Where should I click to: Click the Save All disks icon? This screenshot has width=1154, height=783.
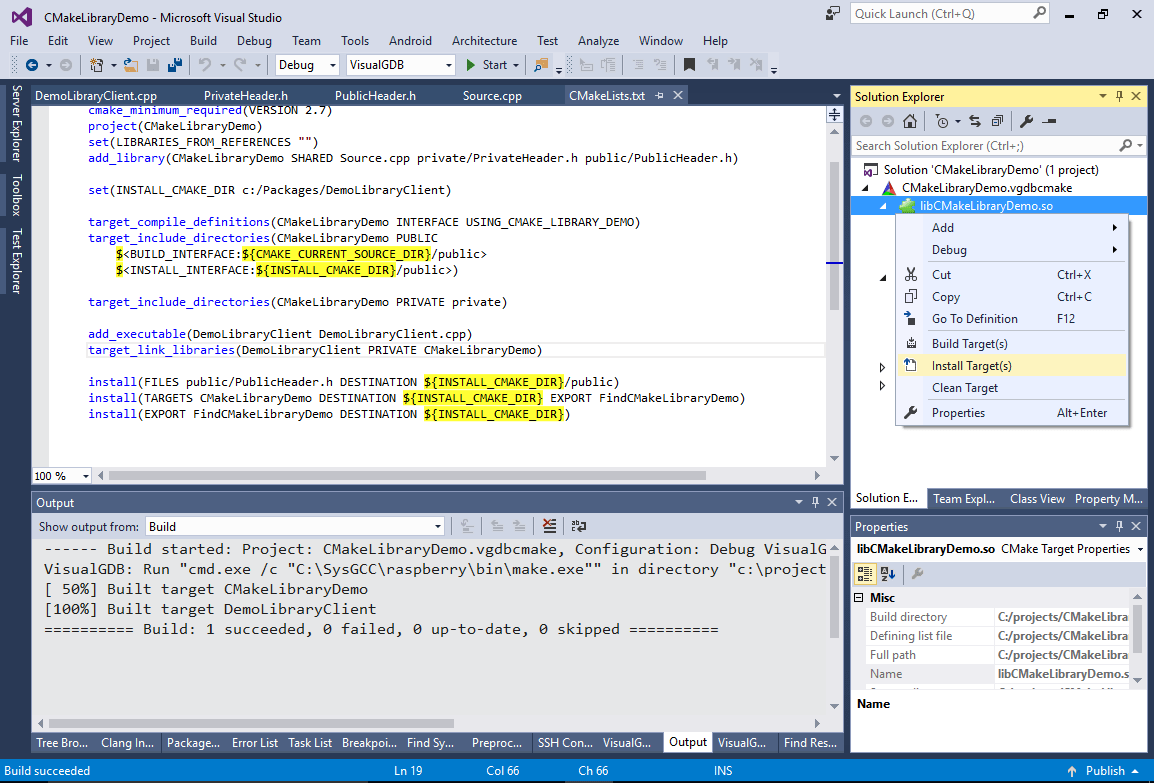tap(174, 65)
